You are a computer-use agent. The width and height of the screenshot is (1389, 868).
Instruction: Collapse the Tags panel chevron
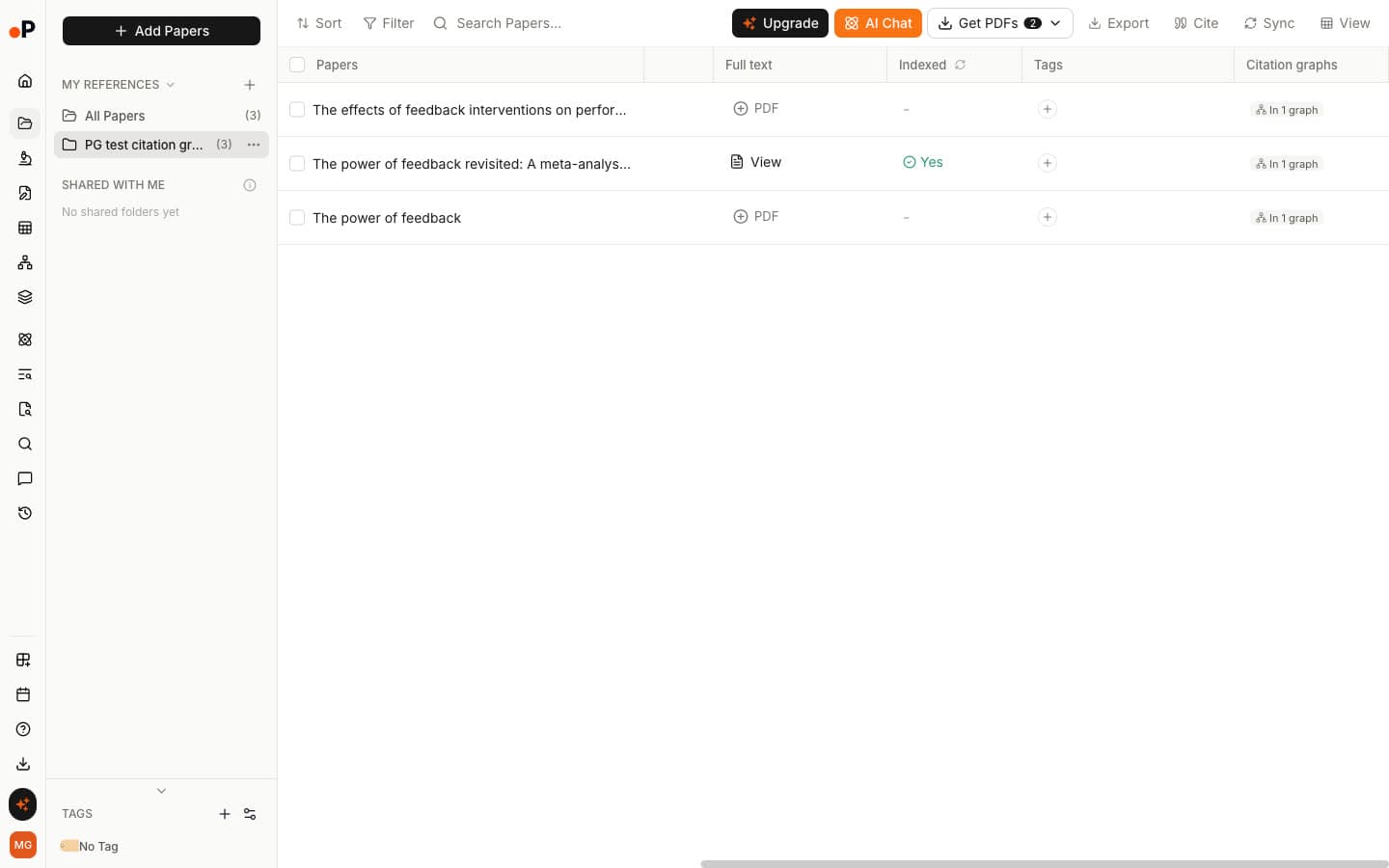coord(161,791)
